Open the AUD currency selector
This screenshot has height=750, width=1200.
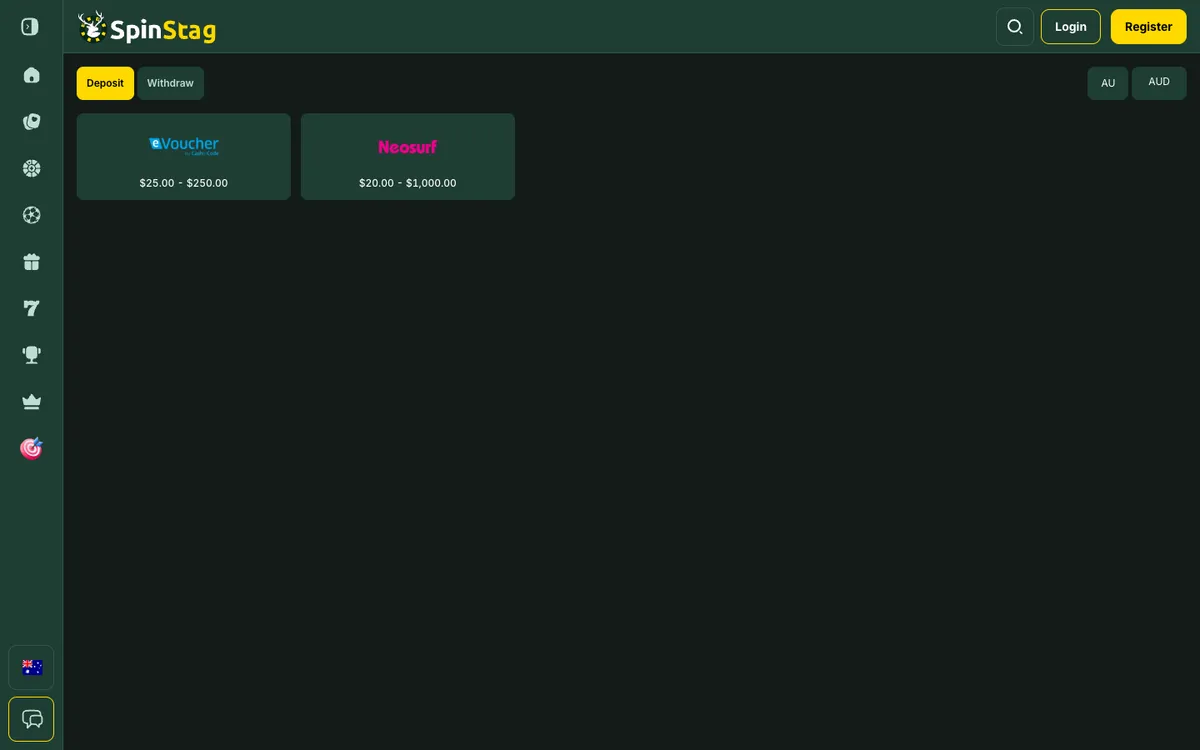1159,83
